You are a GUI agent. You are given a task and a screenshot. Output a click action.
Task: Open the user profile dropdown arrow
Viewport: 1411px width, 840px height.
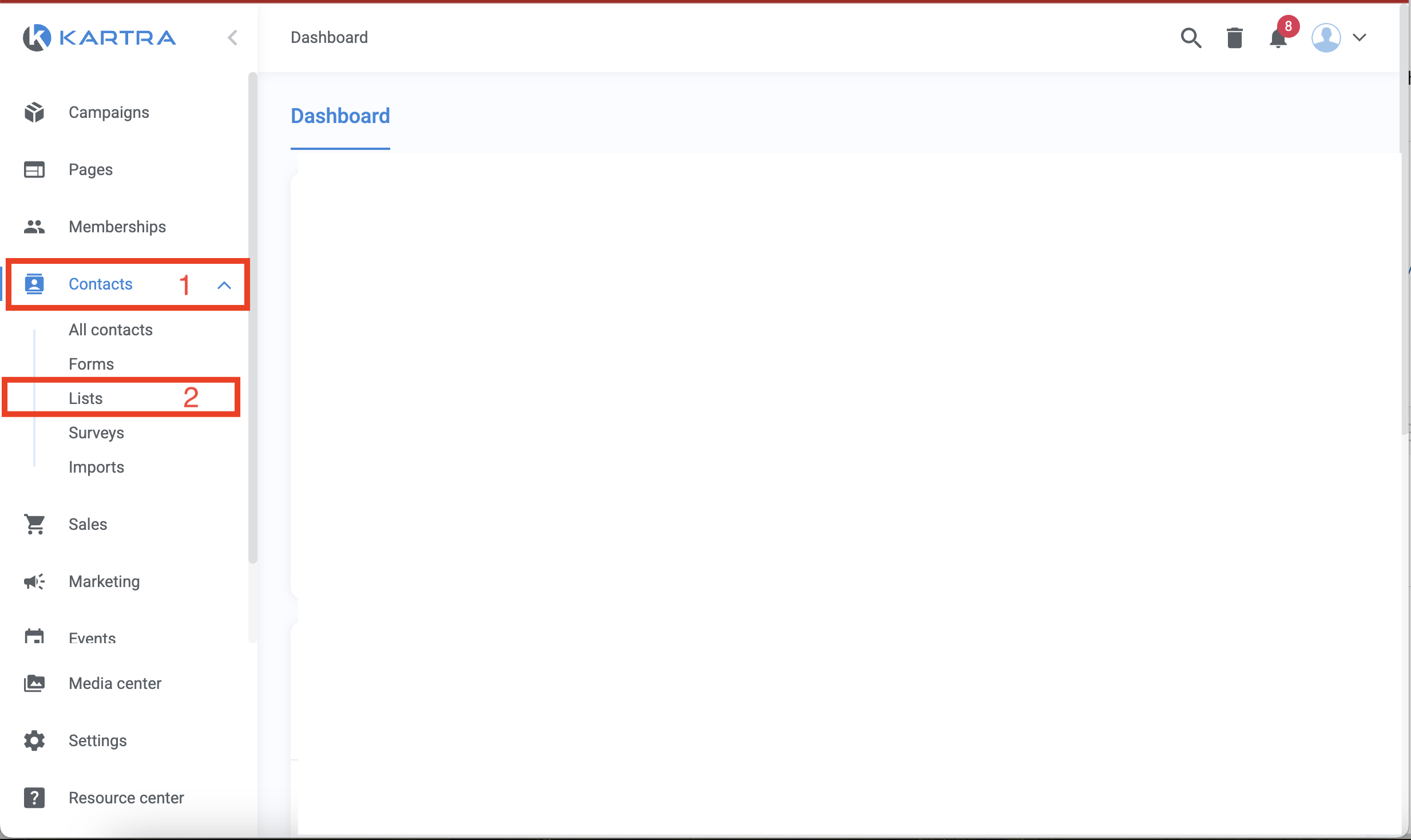coord(1360,38)
